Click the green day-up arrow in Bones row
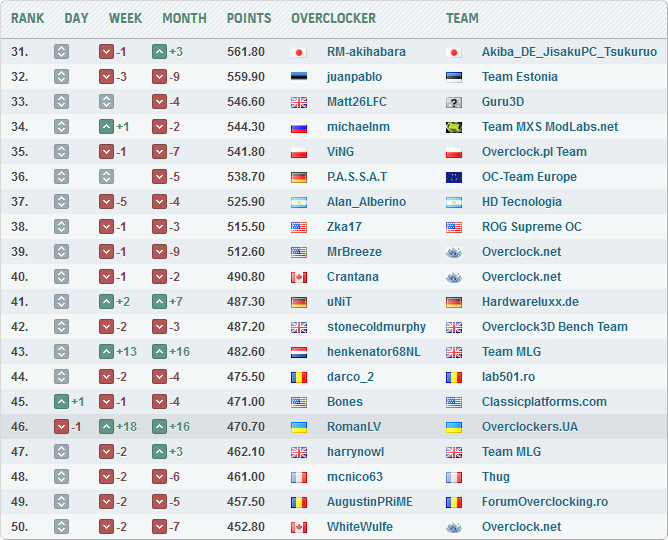Screen dimensions: 668x540 [61, 402]
